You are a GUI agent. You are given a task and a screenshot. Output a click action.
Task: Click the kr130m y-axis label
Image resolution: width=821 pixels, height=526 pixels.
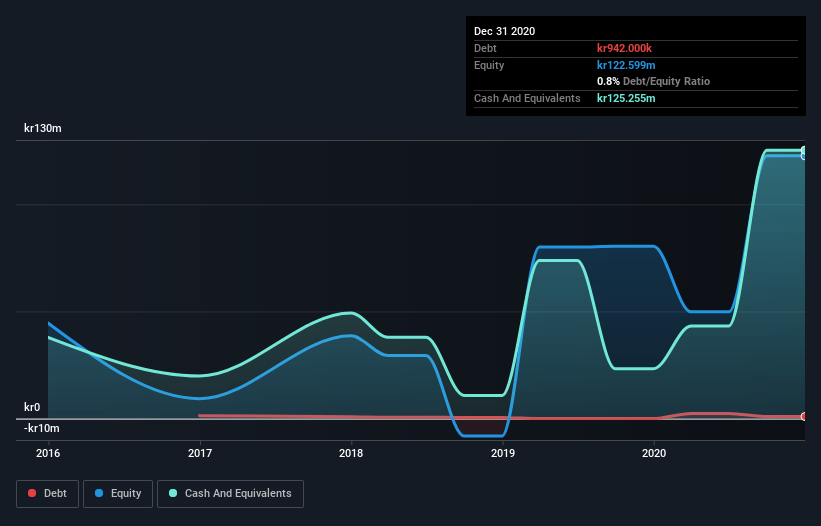[x=43, y=128]
